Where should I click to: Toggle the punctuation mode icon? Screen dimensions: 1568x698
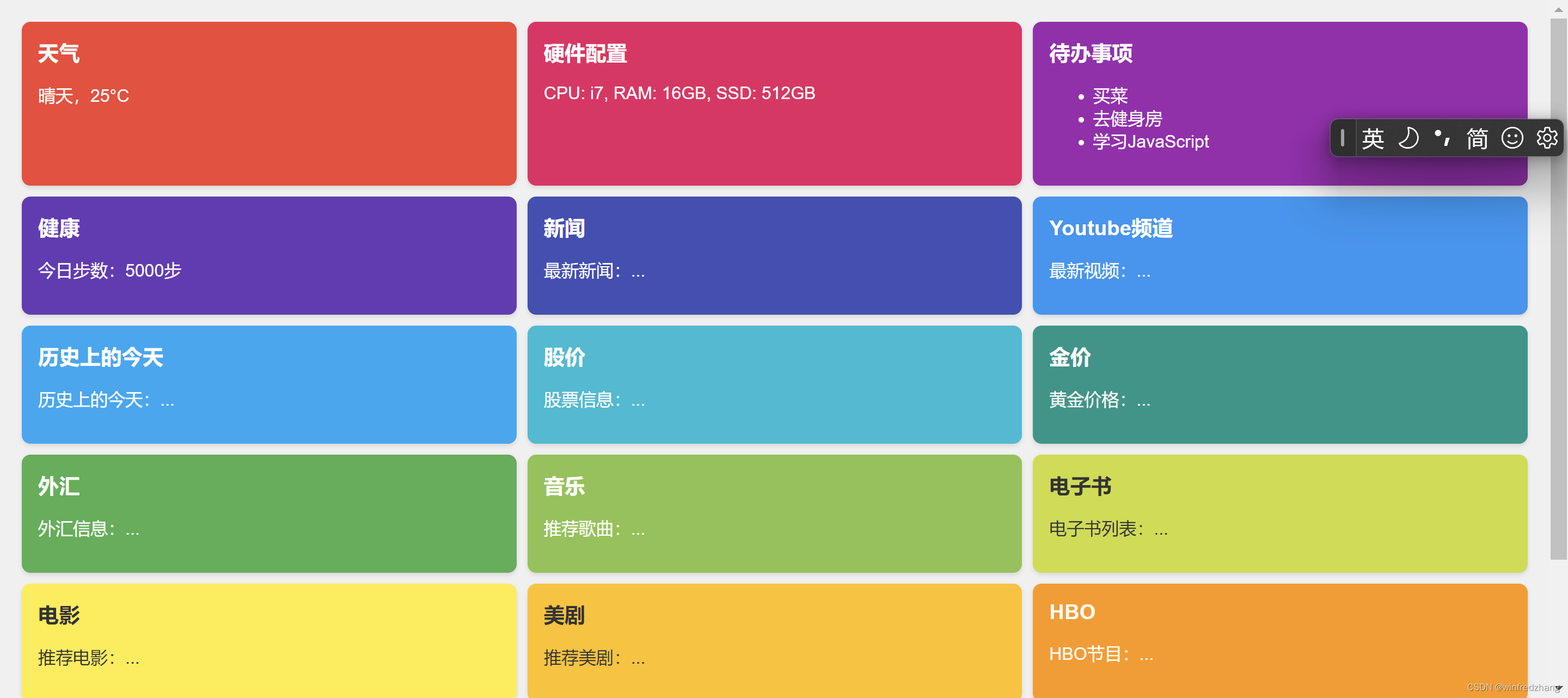(x=1442, y=138)
